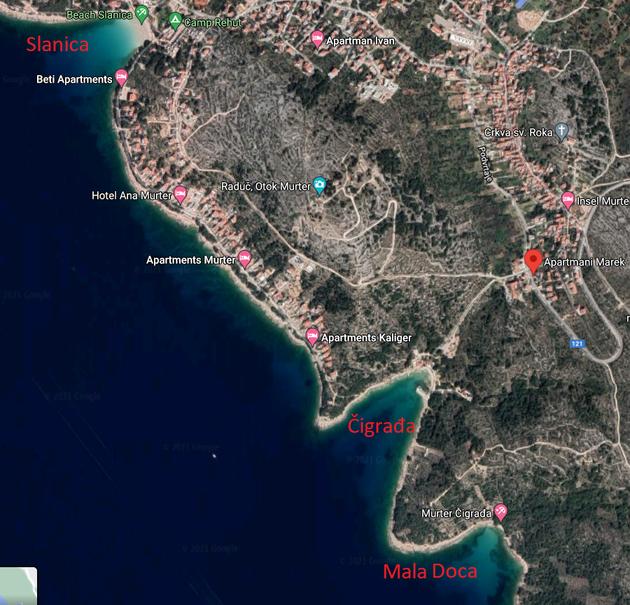Click the red Apartmani Marek location pin
This screenshot has width=630, height=605.
tap(533, 261)
